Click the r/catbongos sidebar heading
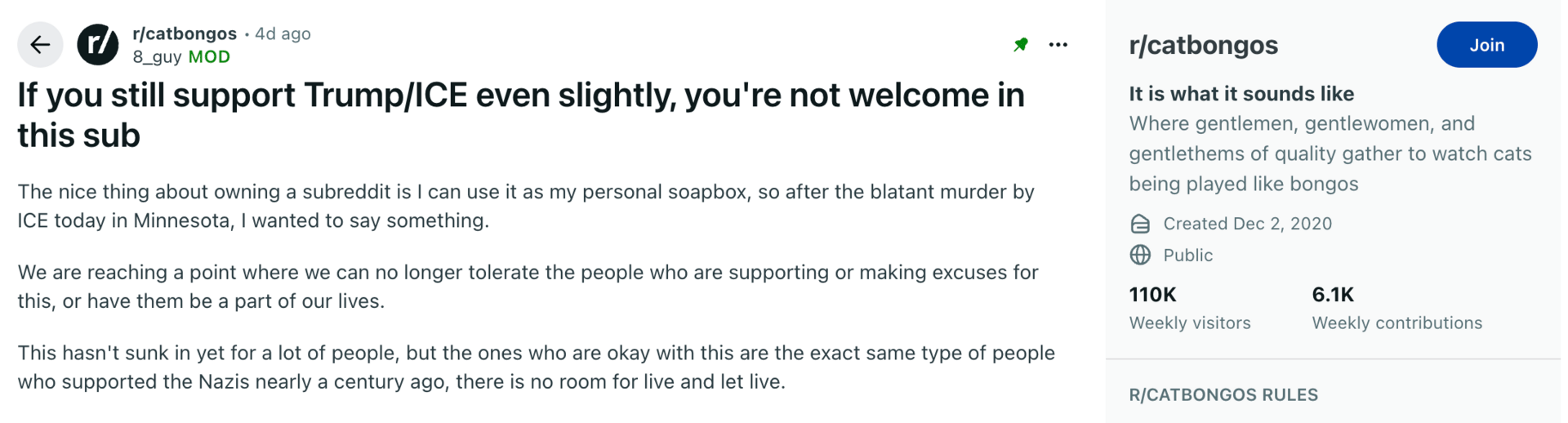The width and height of the screenshot is (1568, 423). pos(1203,45)
